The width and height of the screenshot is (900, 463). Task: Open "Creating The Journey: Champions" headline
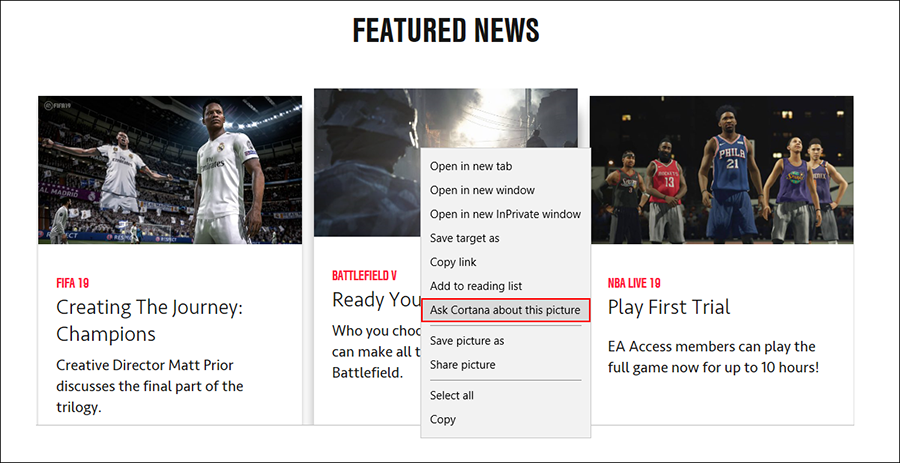pos(149,321)
